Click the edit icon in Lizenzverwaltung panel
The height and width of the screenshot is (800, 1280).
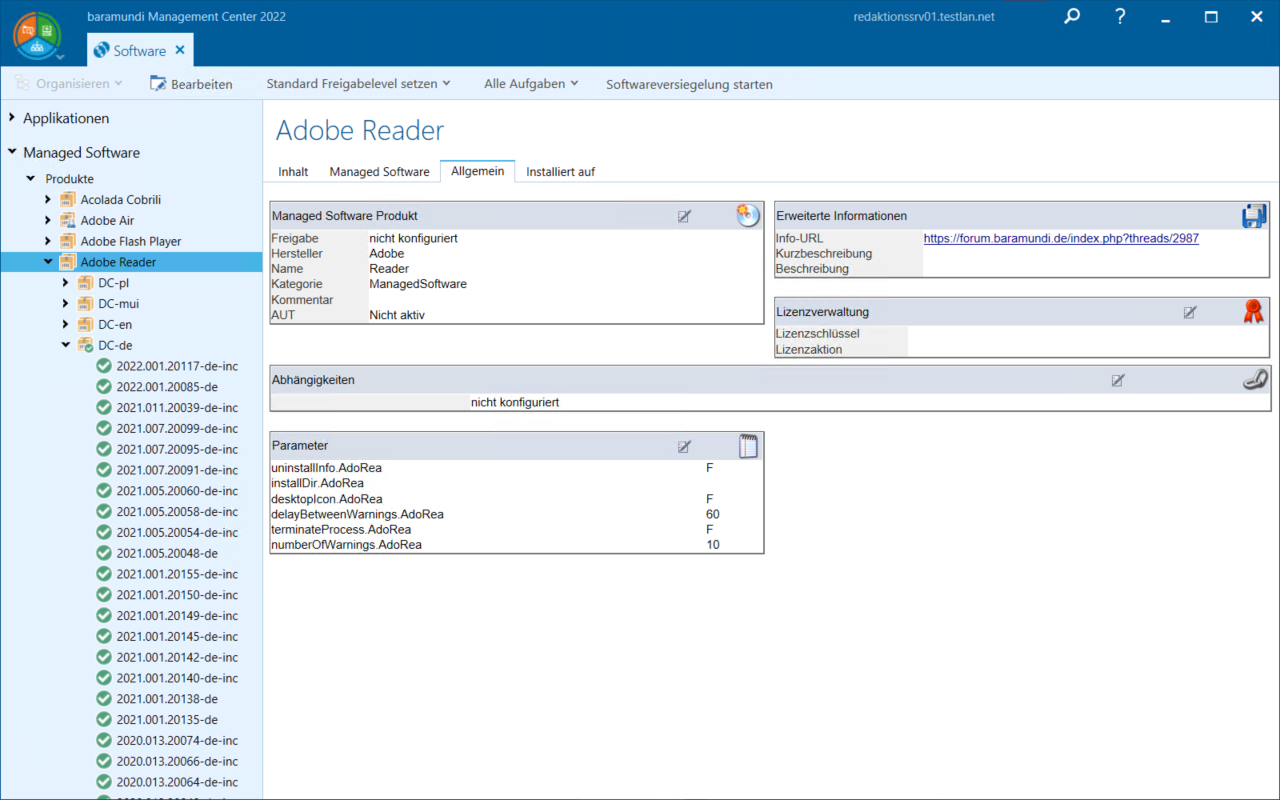tap(1190, 312)
